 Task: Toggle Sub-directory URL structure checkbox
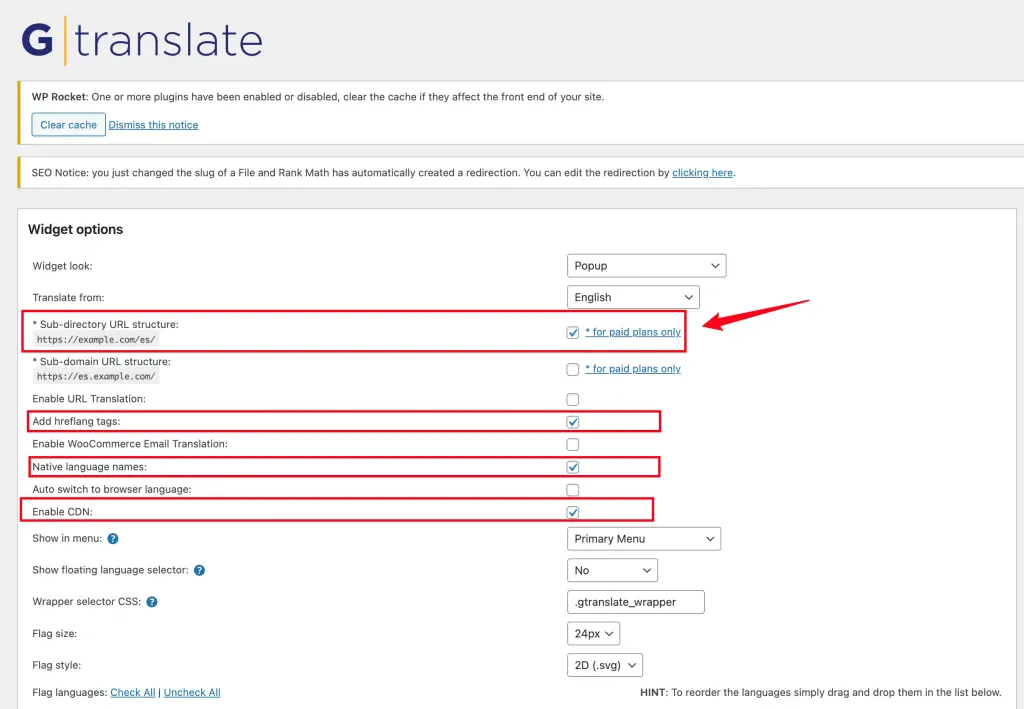point(573,332)
